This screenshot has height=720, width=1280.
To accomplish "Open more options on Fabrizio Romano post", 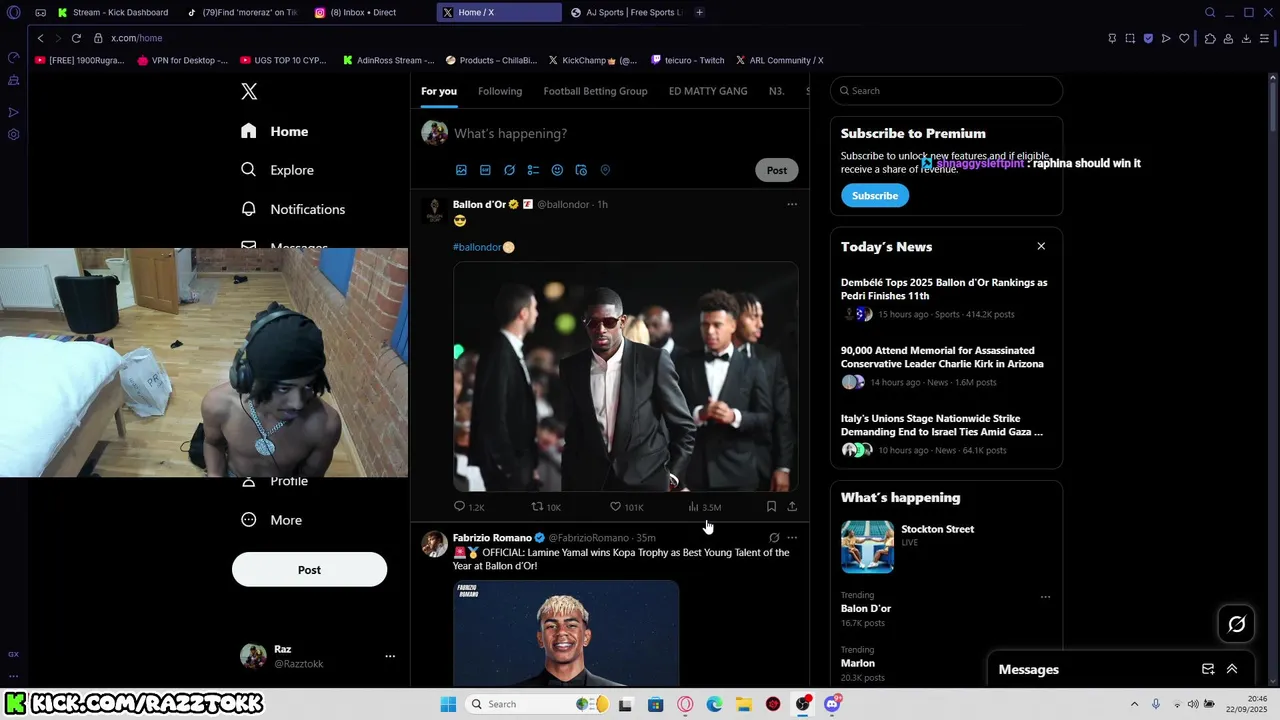I will point(792,538).
